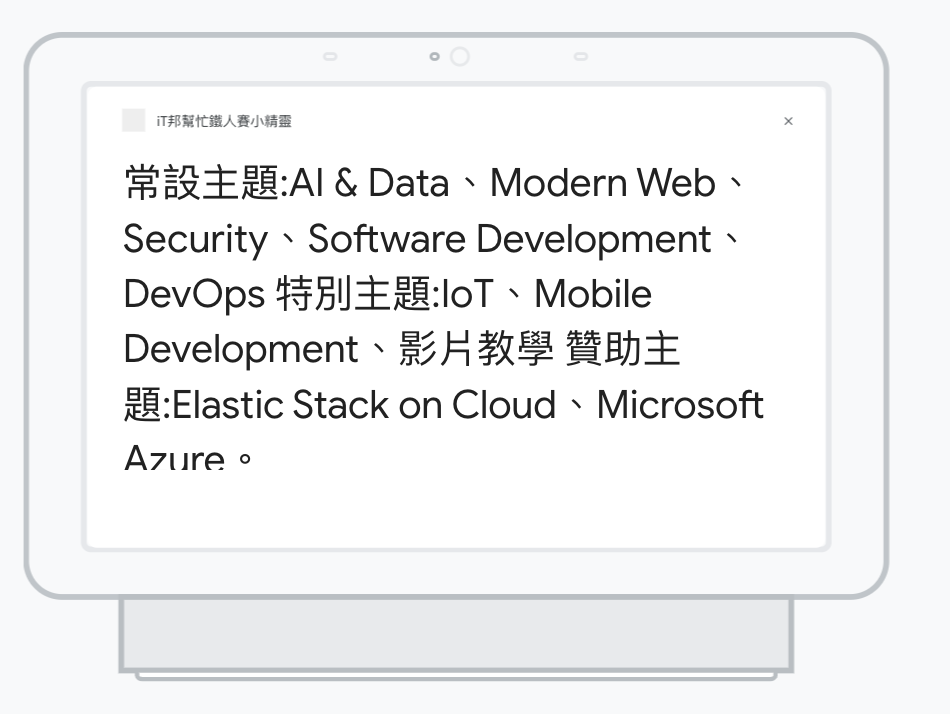Tap the left microphone hole on the bezel
Image resolution: width=950 pixels, height=714 pixels.
tap(330, 57)
